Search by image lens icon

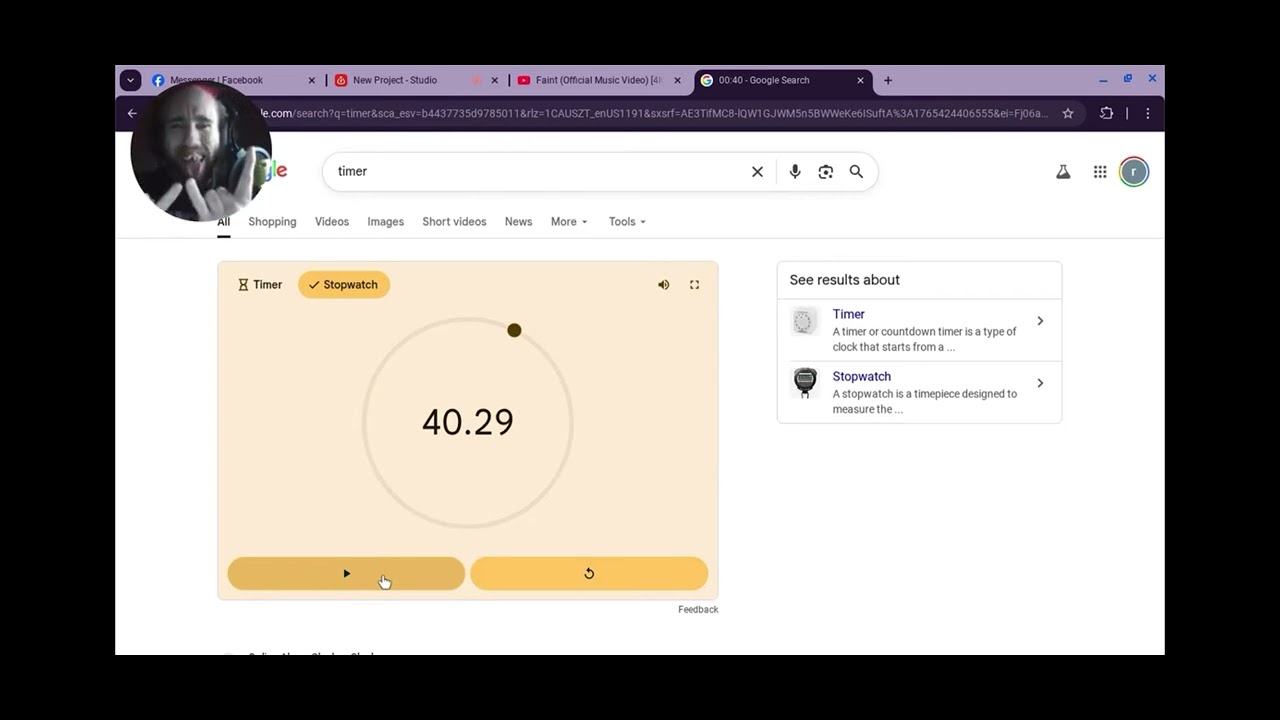coord(825,172)
